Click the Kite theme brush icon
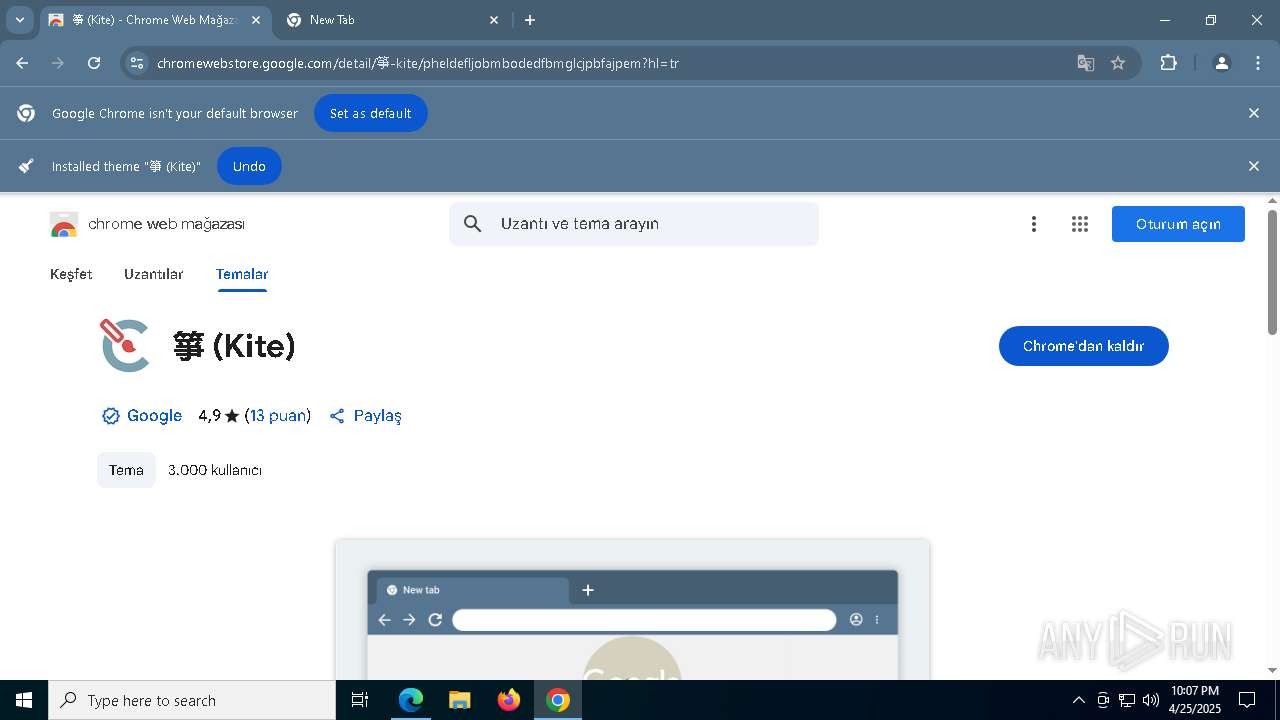 [x=125, y=345]
